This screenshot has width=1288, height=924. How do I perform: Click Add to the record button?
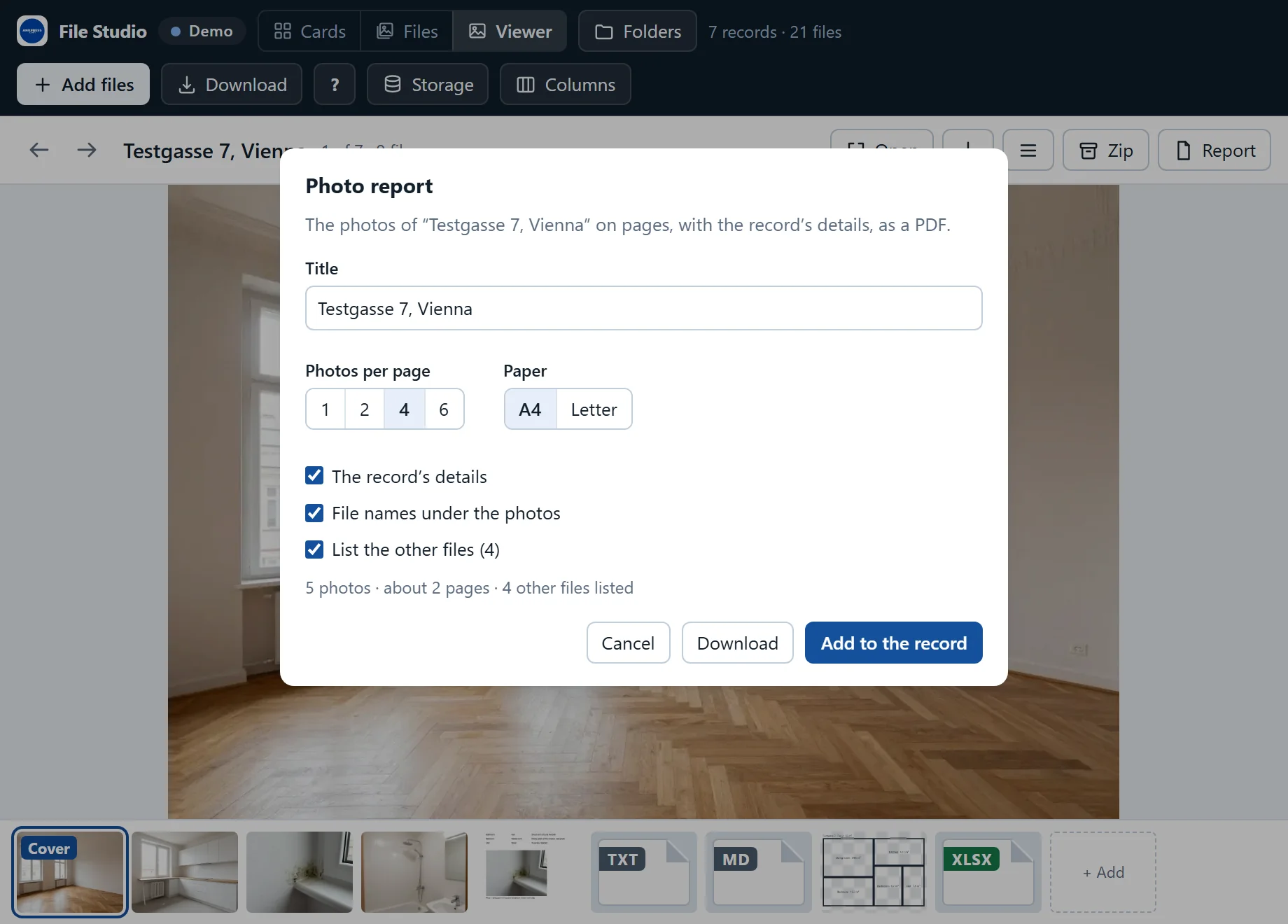894,643
